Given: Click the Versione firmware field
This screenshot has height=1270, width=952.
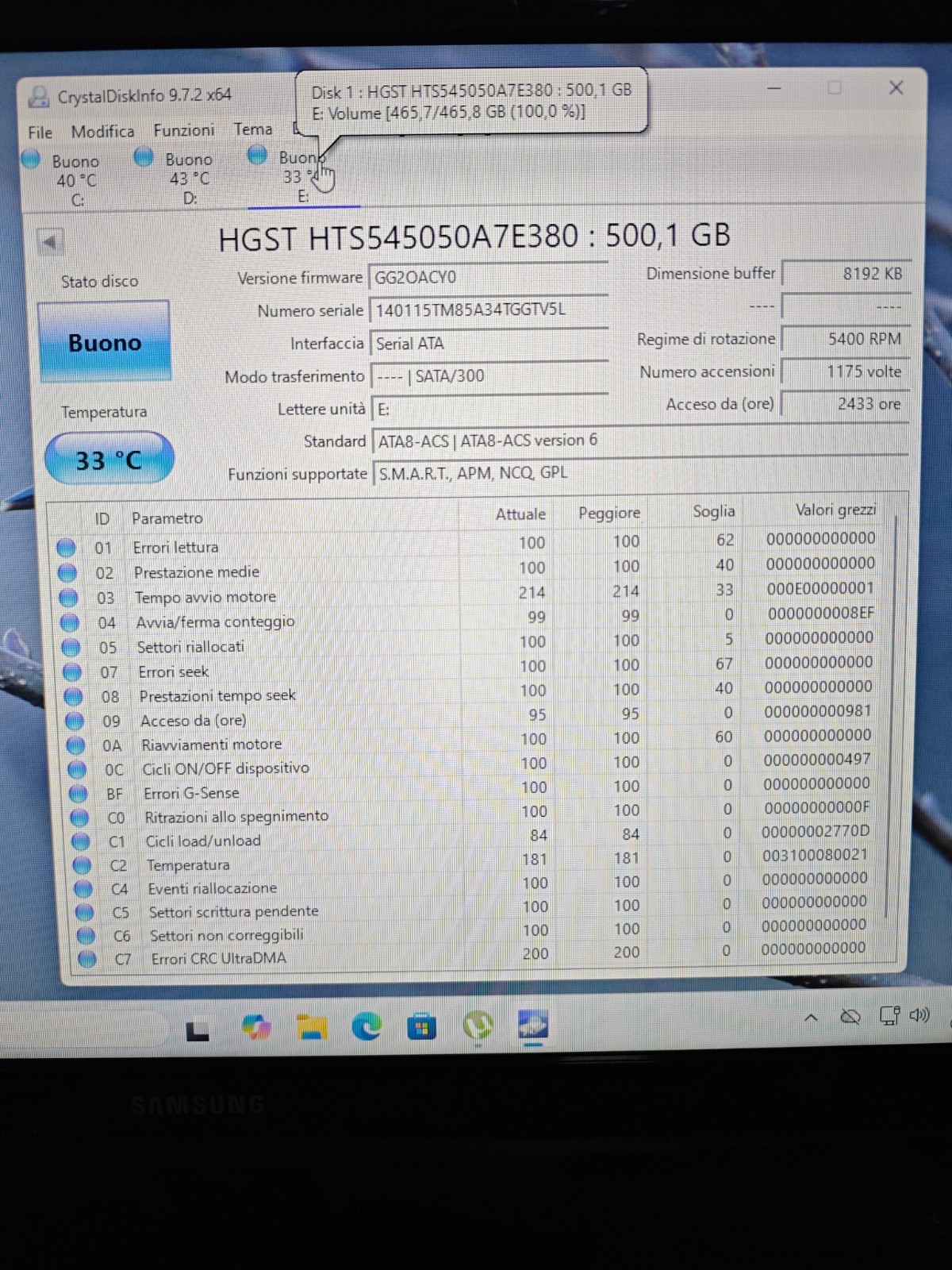Looking at the screenshot, I should [488, 277].
